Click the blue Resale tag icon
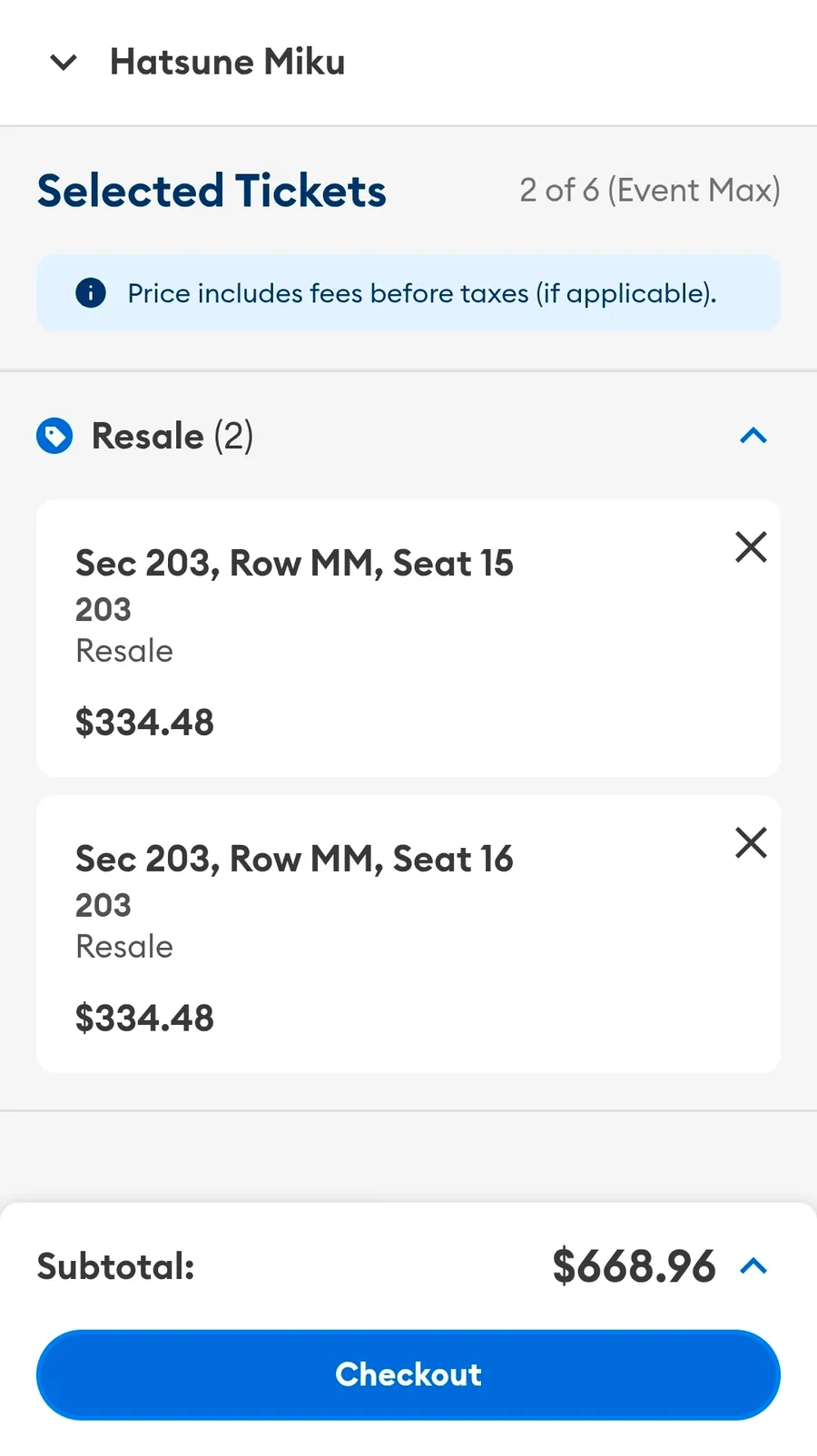The height and width of the screenshot is (1456, 817). tap(54, 436)
